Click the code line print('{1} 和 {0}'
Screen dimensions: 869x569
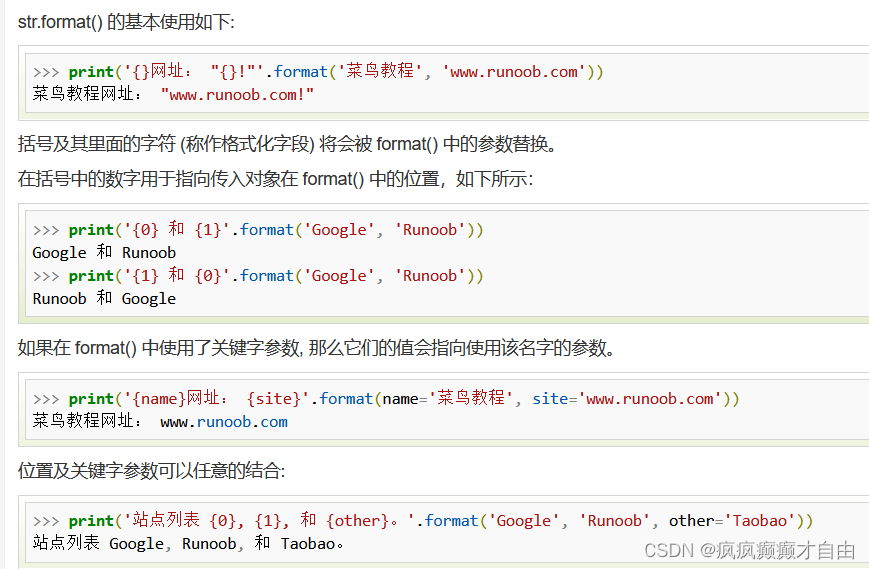pos(258,275)
